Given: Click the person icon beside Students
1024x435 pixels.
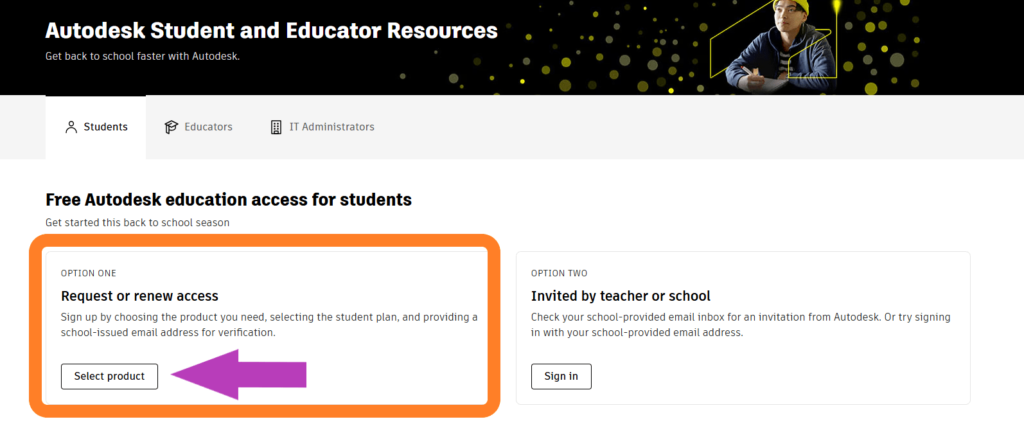Looking at the screenshot, I should point(71,127).
